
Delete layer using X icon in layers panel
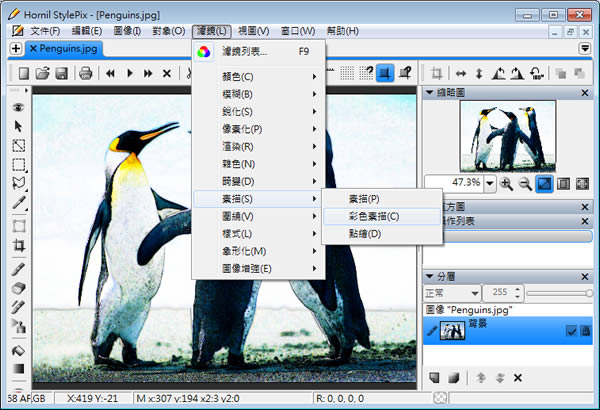point(517,377)
